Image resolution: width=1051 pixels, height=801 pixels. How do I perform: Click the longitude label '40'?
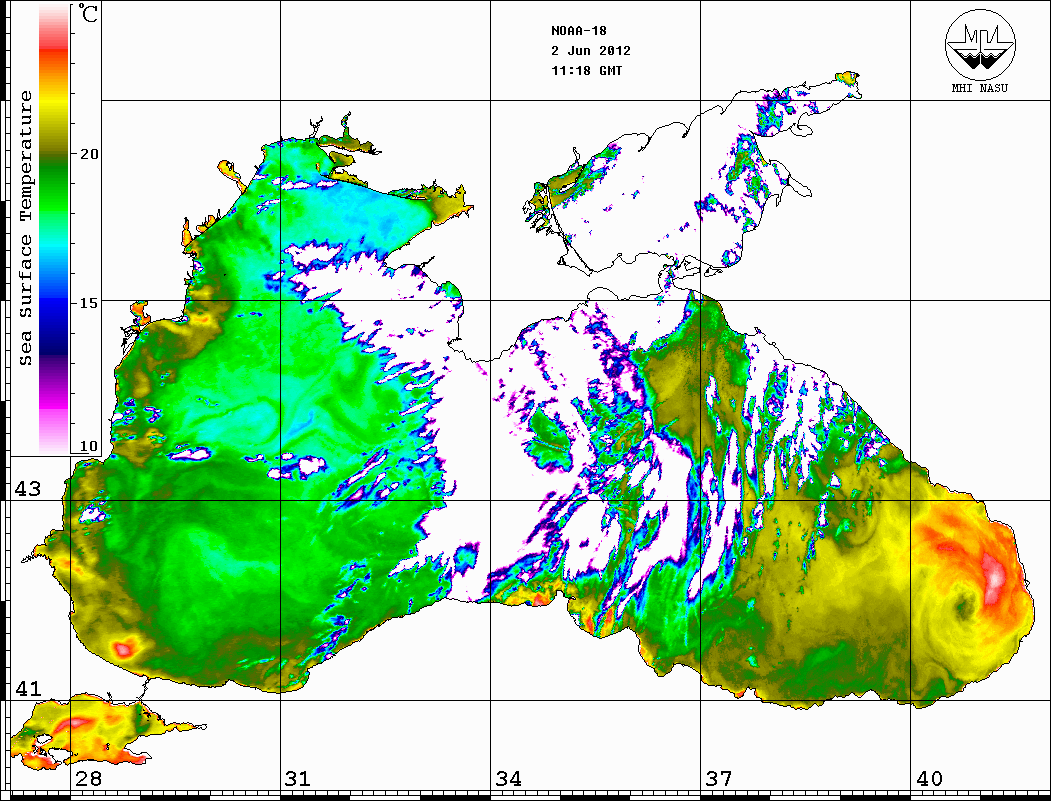(x=929, y=779)
